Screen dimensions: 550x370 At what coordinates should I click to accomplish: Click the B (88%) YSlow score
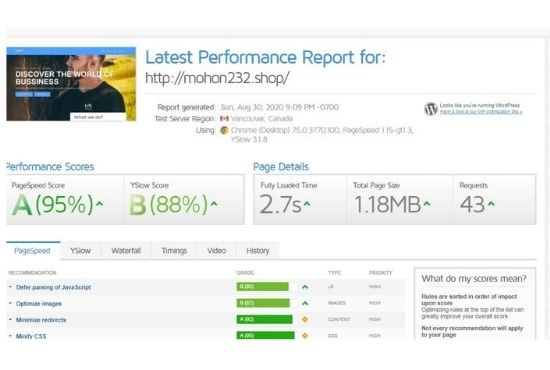(x=168, y=204)
